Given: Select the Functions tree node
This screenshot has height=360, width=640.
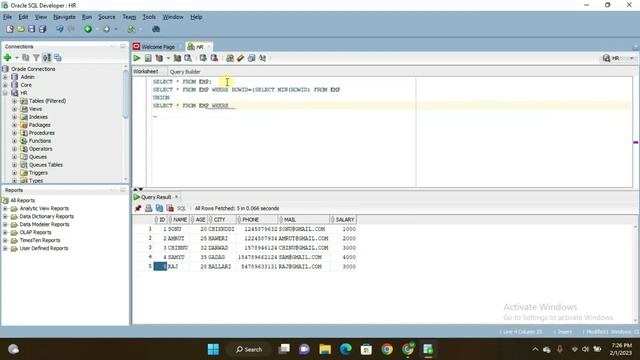Looking at the screenshot, I should (40, 141).
